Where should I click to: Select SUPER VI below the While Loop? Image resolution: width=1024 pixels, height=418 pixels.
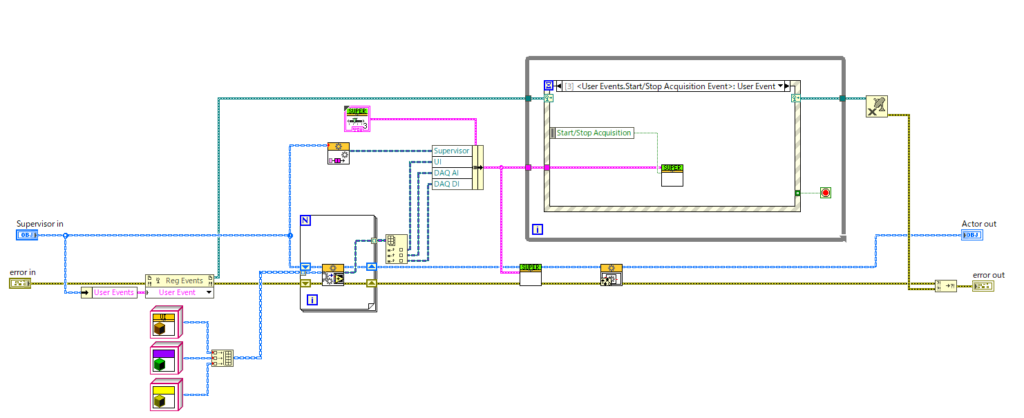(530, 275)
